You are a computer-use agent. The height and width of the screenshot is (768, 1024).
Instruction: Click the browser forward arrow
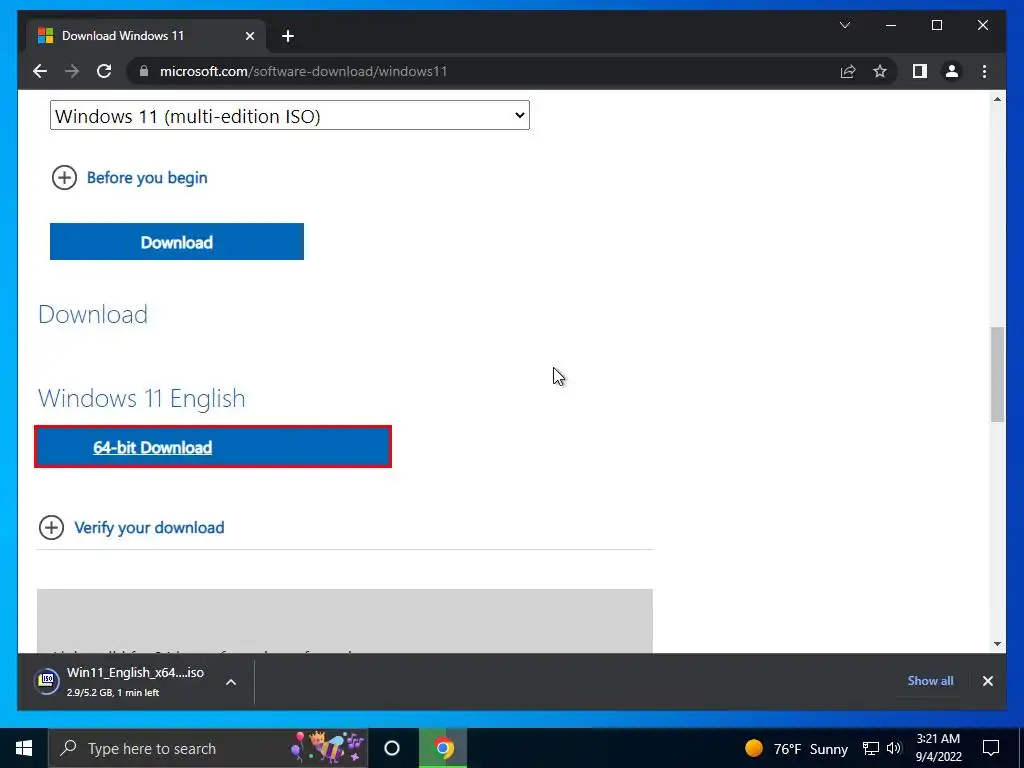[72, 71]
